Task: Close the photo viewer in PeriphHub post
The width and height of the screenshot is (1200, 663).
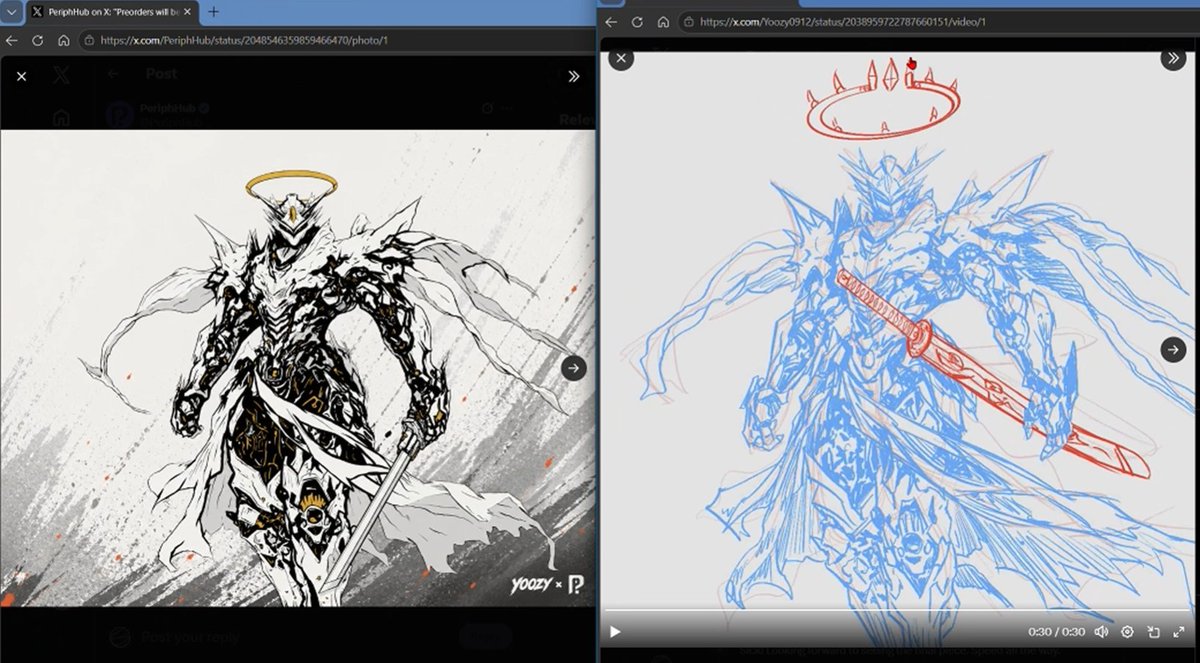Action: 21,76
